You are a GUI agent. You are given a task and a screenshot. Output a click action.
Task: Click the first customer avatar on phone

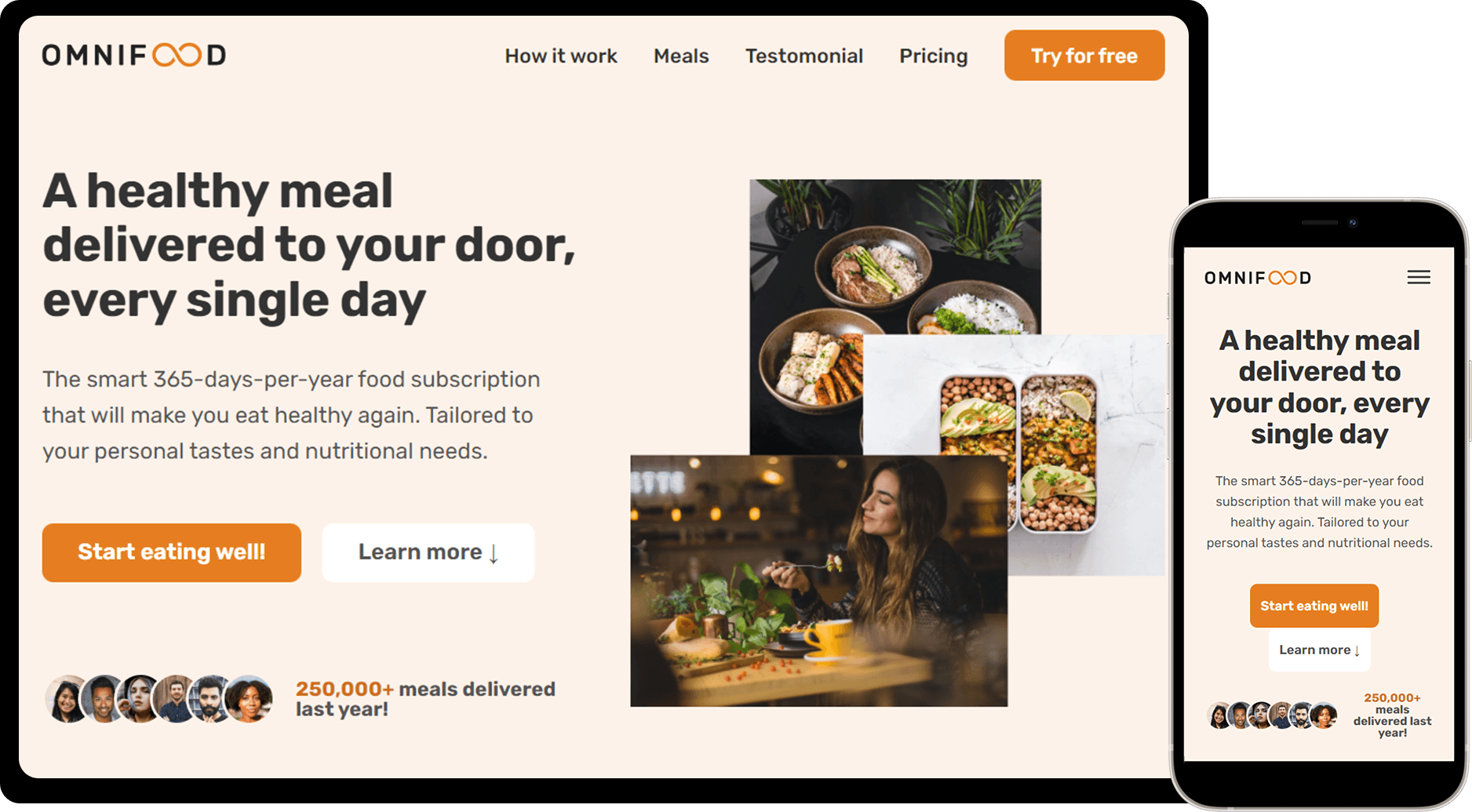click(1219, 716)
